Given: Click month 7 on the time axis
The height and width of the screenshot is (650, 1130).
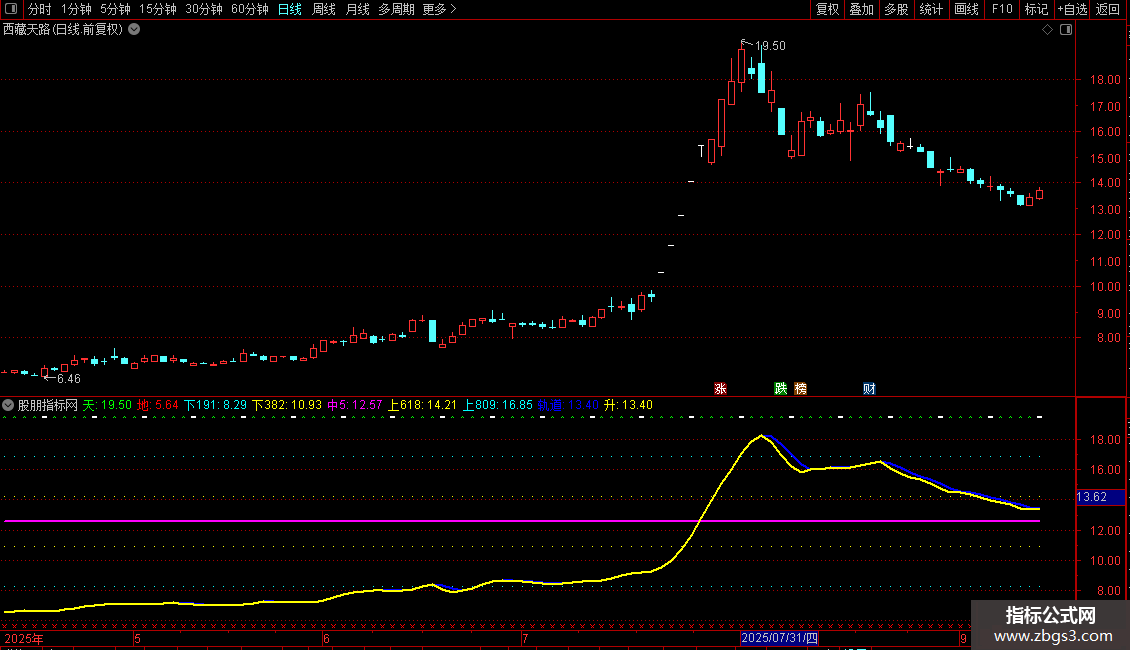Looking at the screenshot, I should point(525,638).
